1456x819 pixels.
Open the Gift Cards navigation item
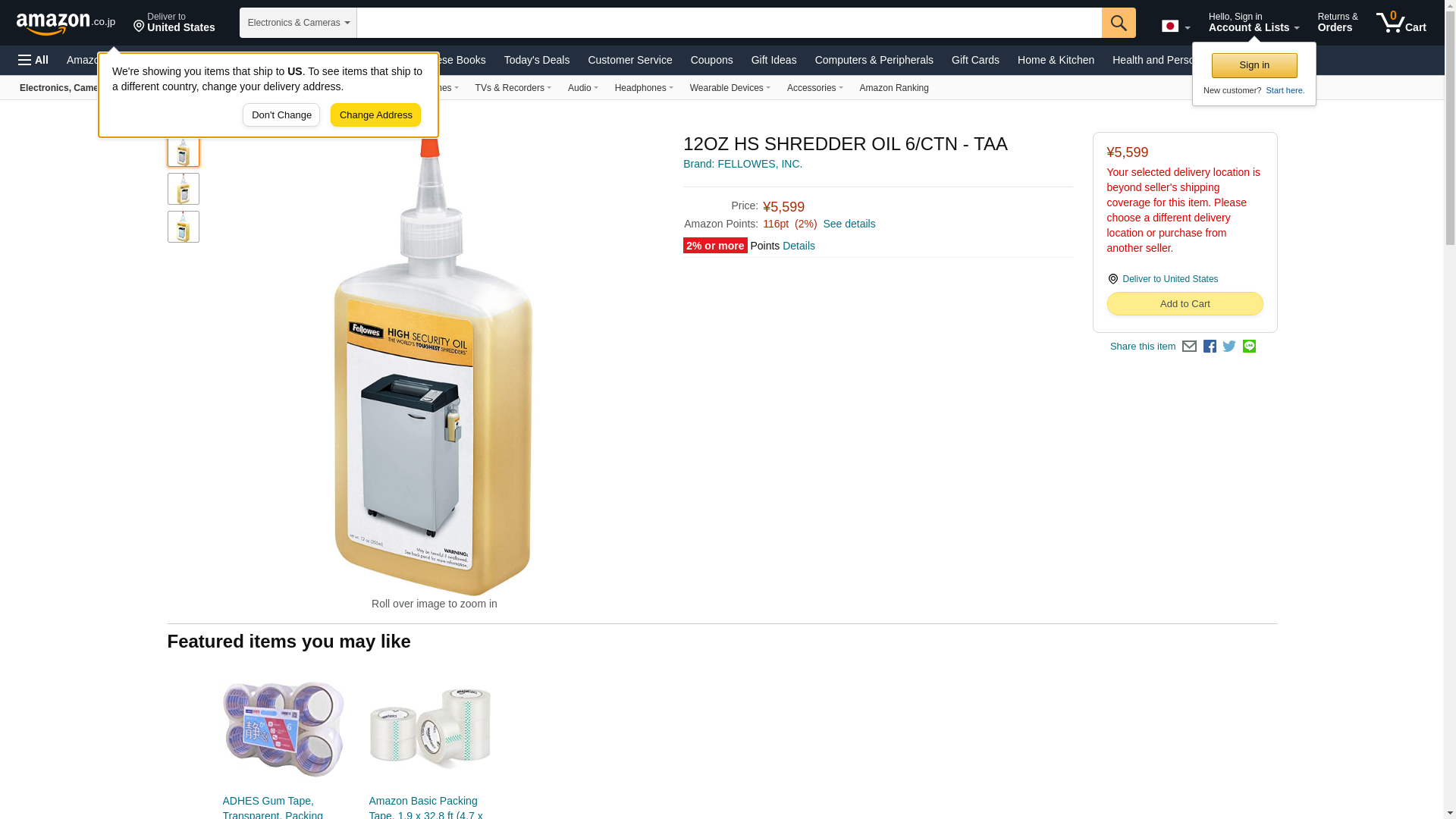[975, 60]
